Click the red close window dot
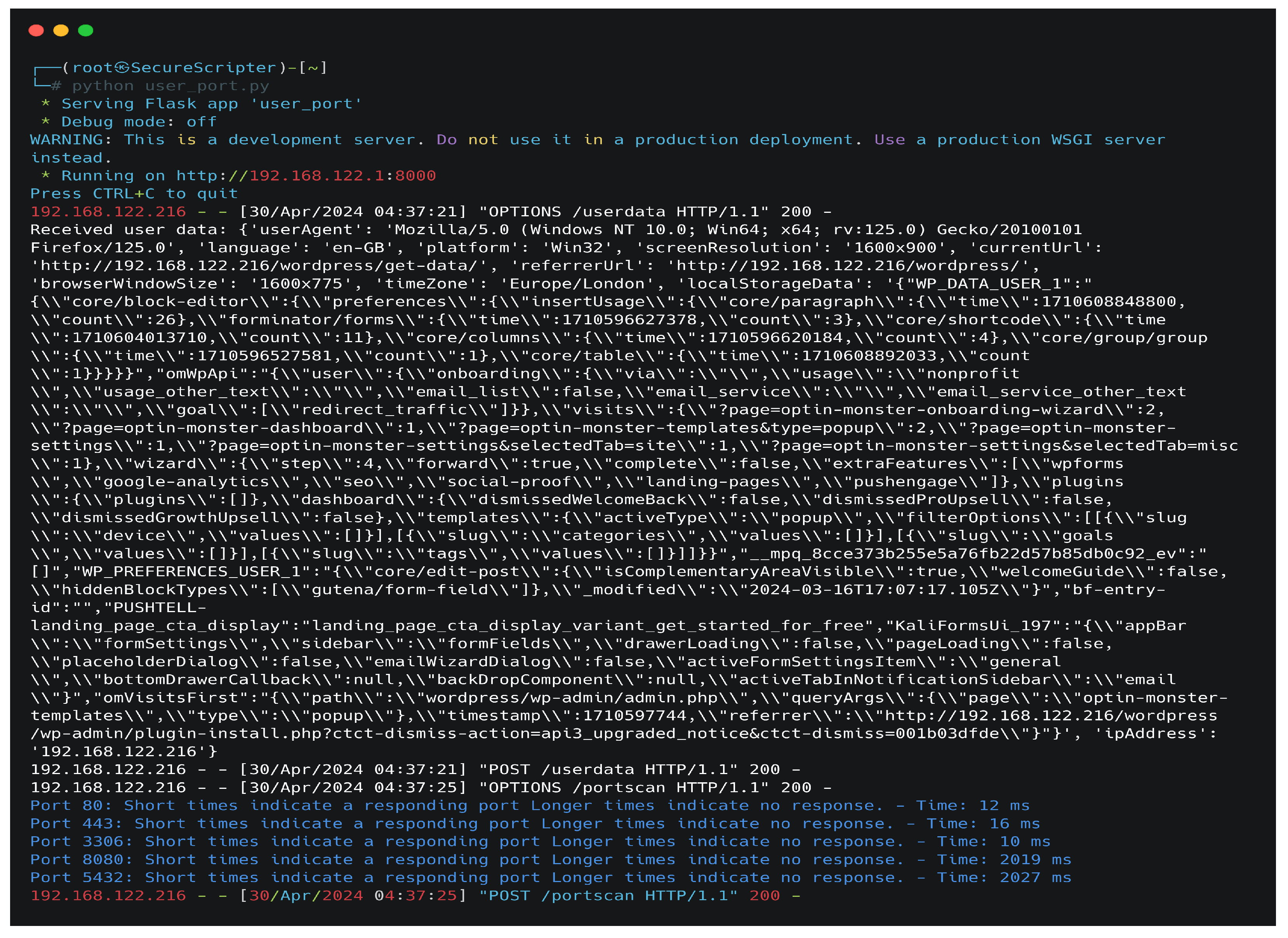This screenshot has width=1288, height=938. point(36,30)
